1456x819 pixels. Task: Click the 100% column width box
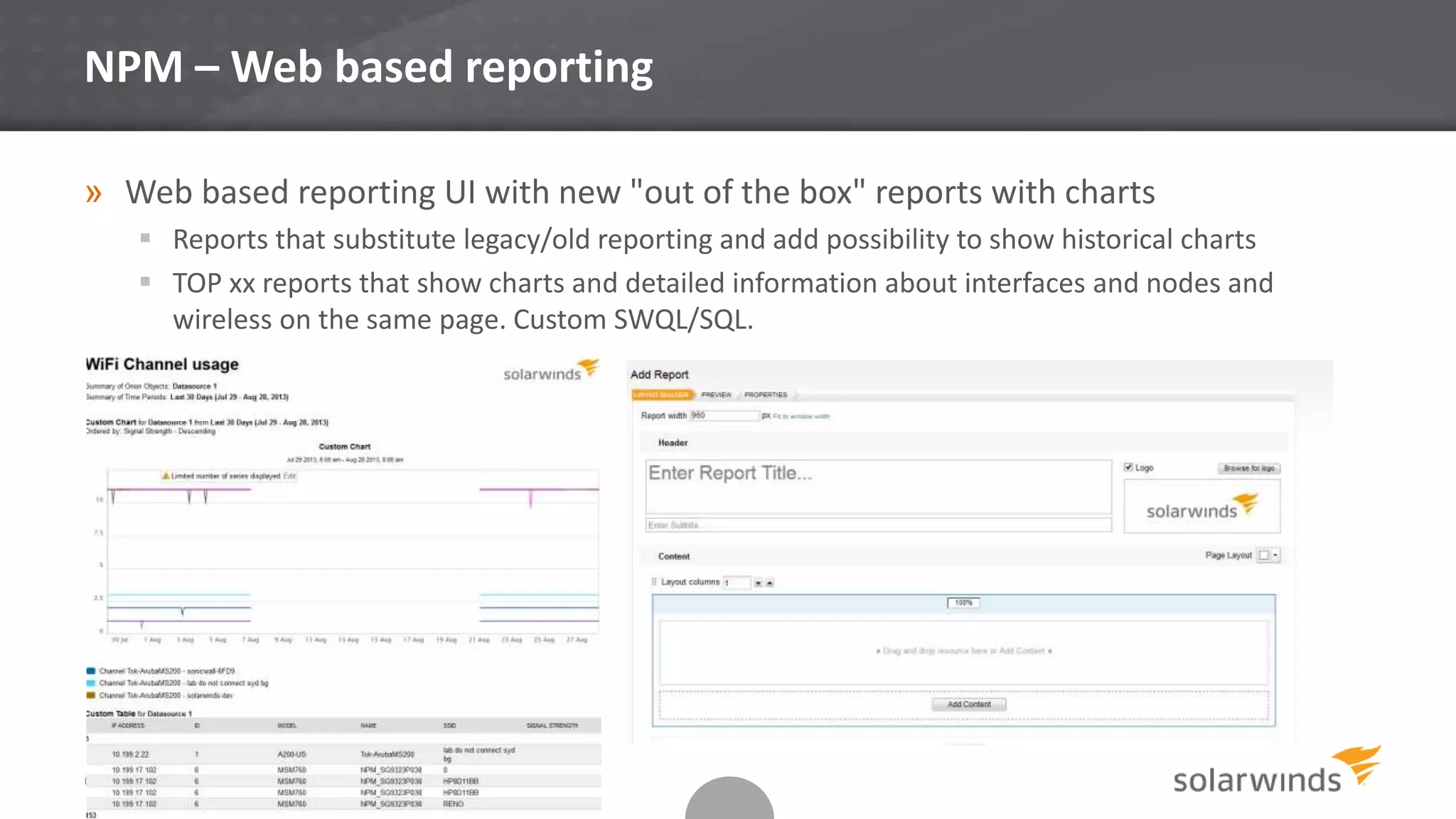[963, 602]
